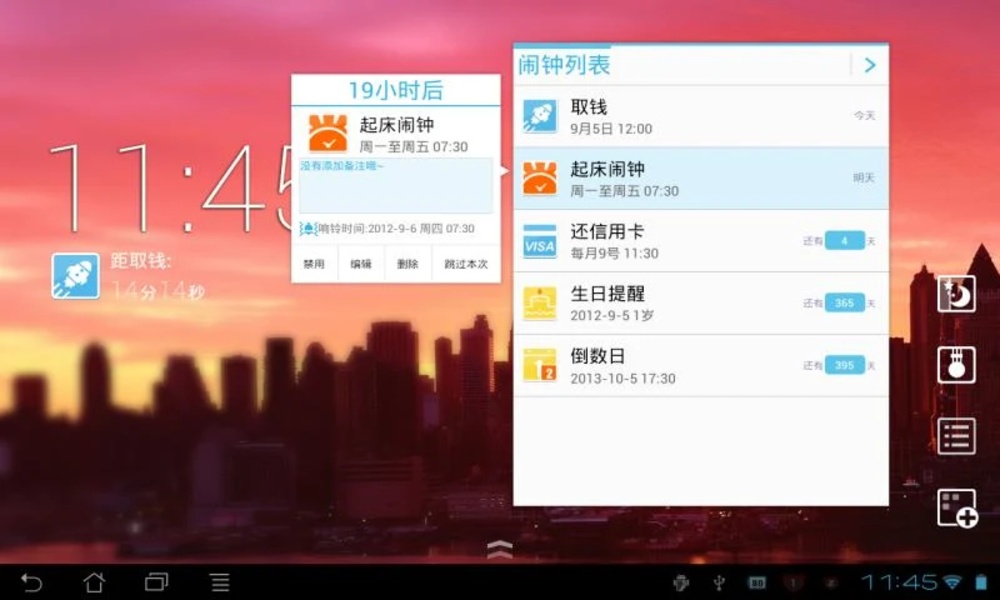1000x600 pixels.
Task: Tap the 今天 label on 取钱 row
Action: tap(864, 115)
